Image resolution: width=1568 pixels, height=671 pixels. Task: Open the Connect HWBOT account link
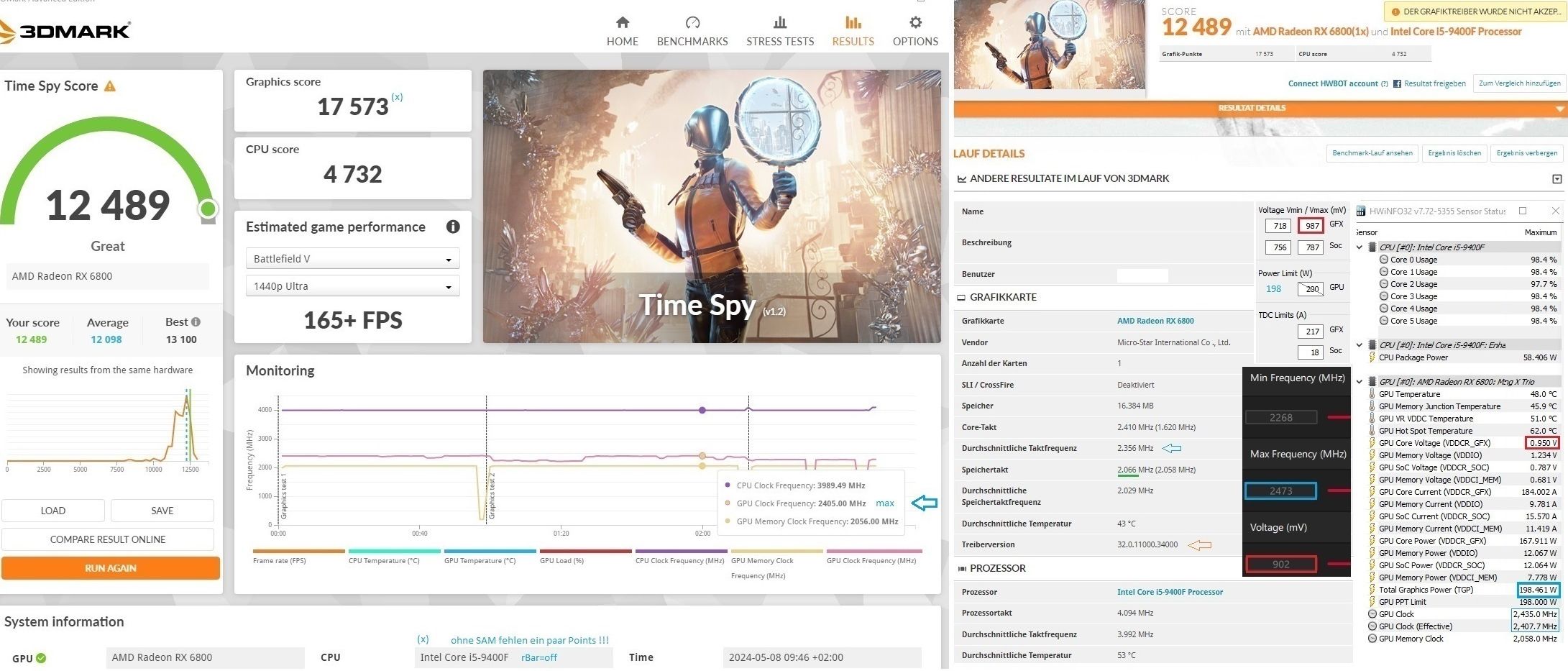click(1333, 83)
